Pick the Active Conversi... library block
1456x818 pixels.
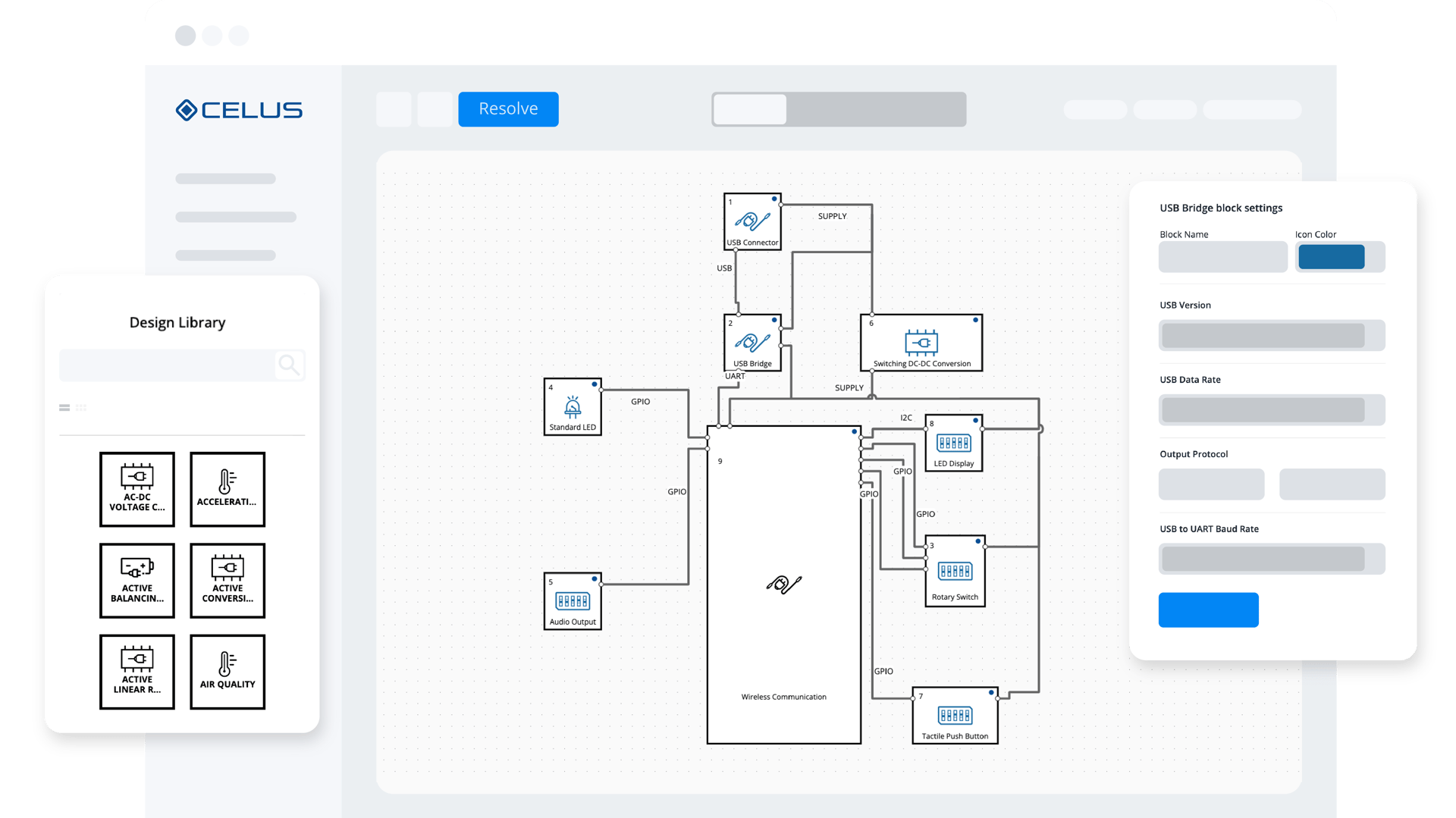coord(227,581)
